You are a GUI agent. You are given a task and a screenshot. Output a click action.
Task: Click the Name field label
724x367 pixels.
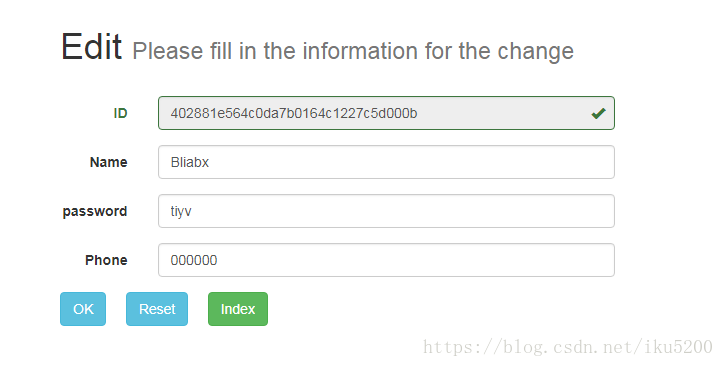click(x=109, y=162)
